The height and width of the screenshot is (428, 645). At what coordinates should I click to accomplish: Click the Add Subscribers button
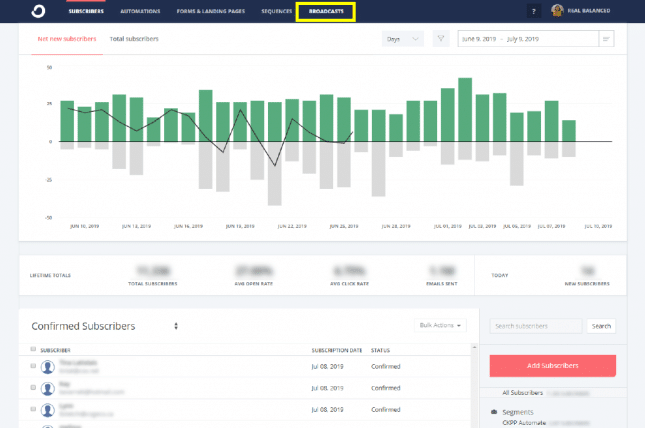click(x=552, y=365)
